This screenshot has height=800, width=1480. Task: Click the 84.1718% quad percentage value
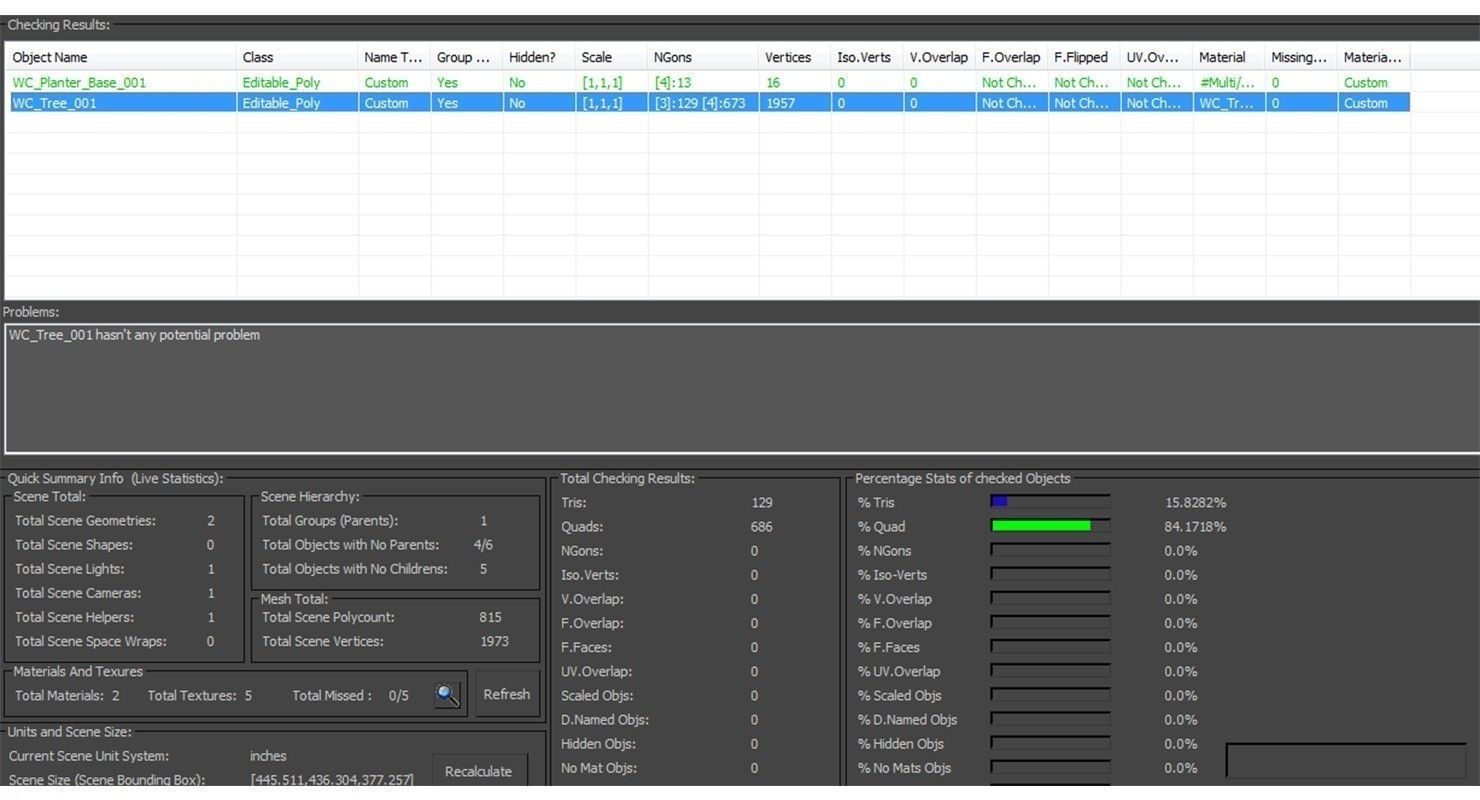(1195, 526)
